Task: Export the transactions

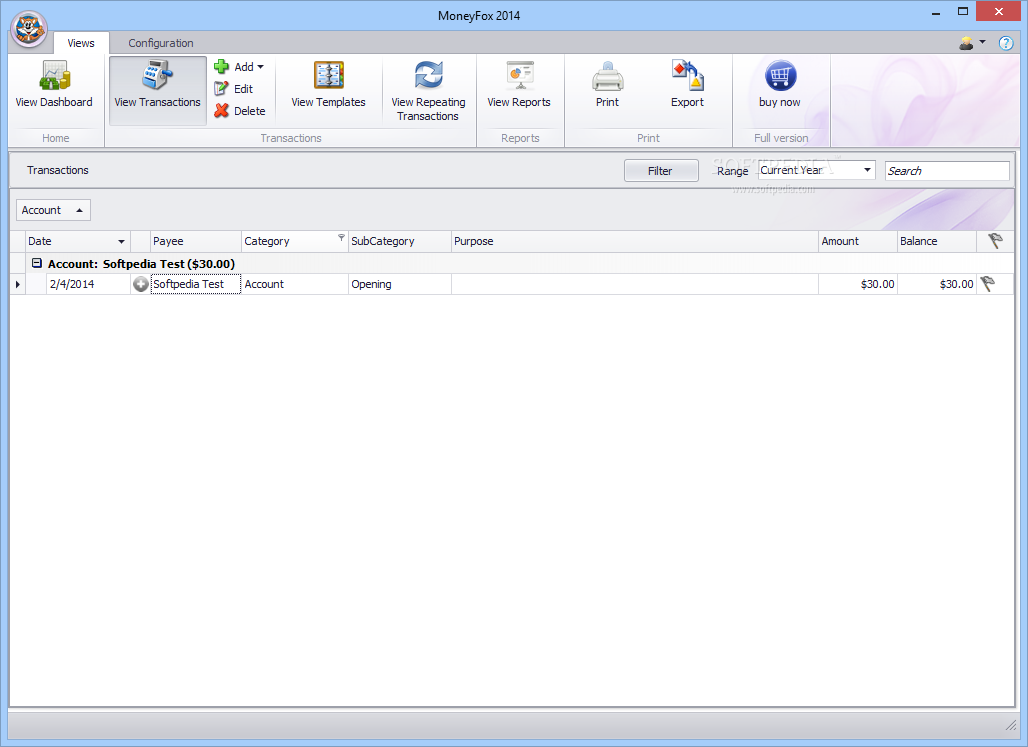Action: click(x=687, y=85)
